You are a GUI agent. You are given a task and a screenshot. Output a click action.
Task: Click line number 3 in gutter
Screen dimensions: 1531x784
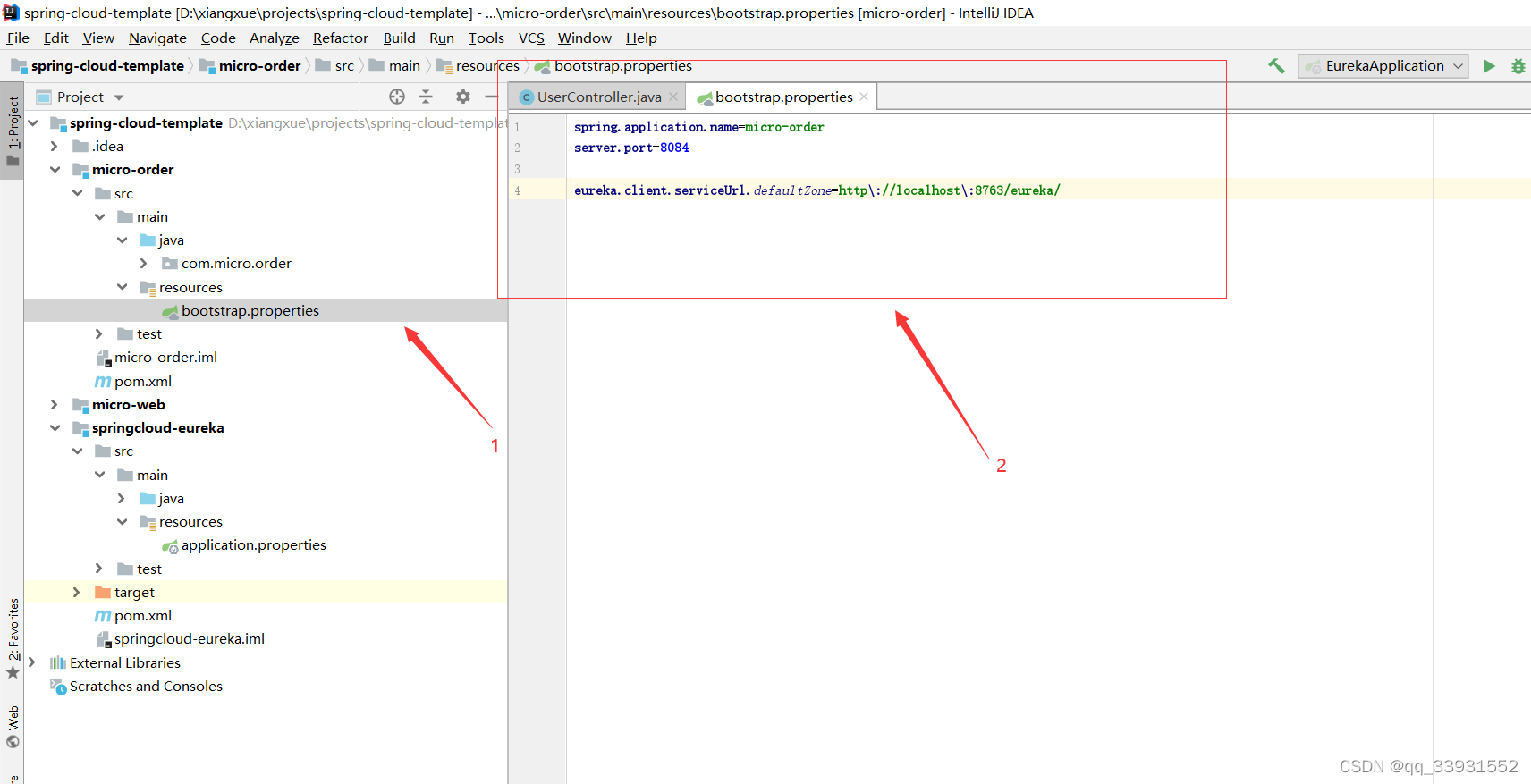[517, 169]
